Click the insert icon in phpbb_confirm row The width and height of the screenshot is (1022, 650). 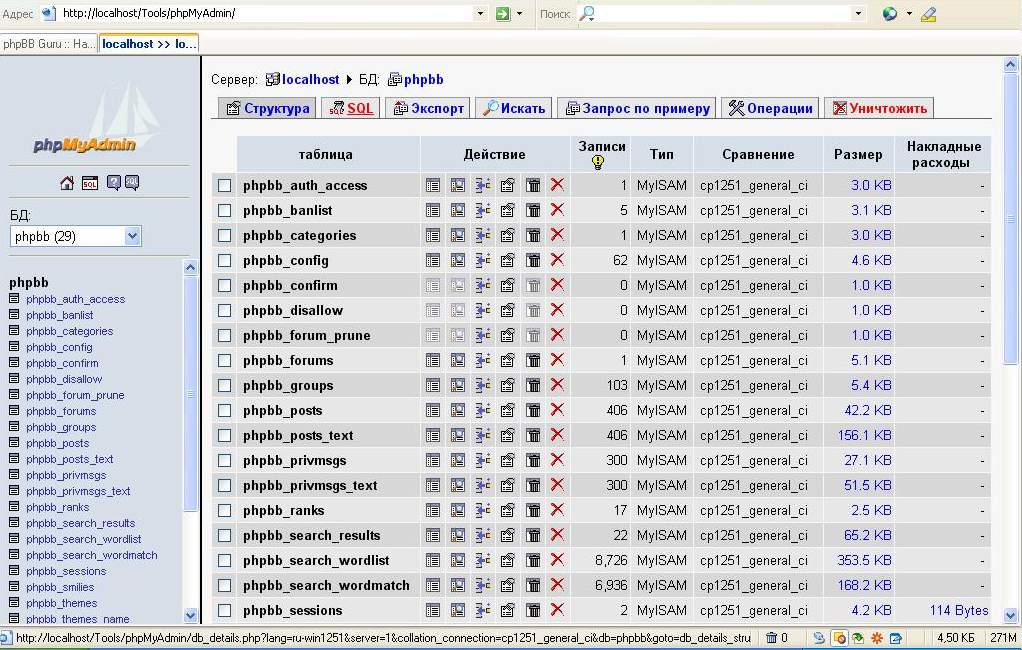point(482,285)
